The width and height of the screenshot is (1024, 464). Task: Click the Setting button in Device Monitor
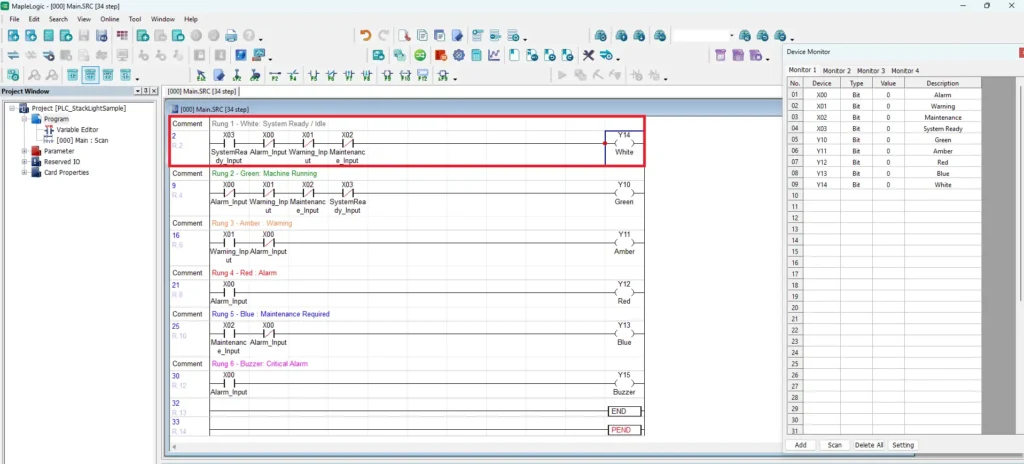click(903, 445)
